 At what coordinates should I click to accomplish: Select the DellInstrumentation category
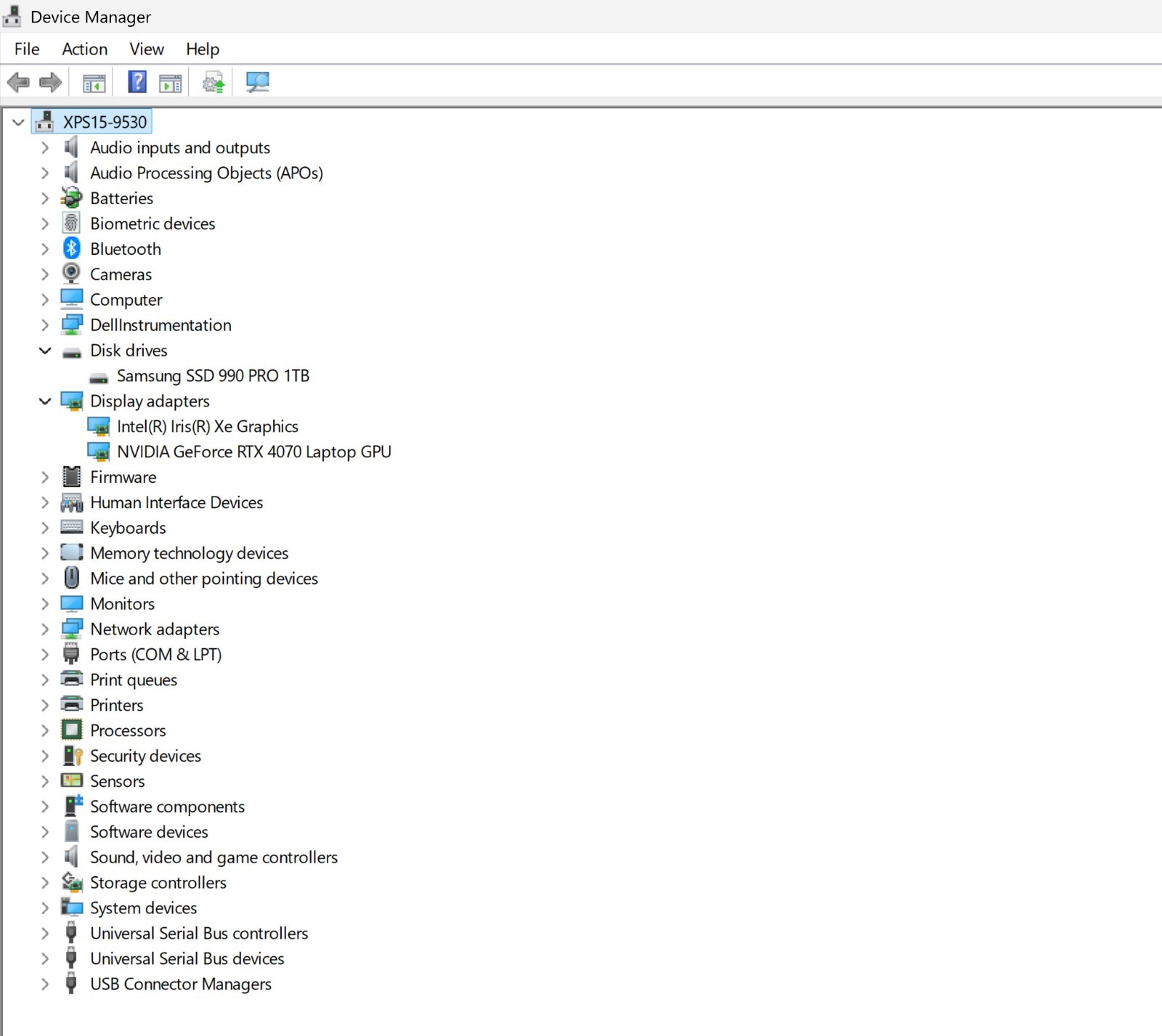(161, 325)
